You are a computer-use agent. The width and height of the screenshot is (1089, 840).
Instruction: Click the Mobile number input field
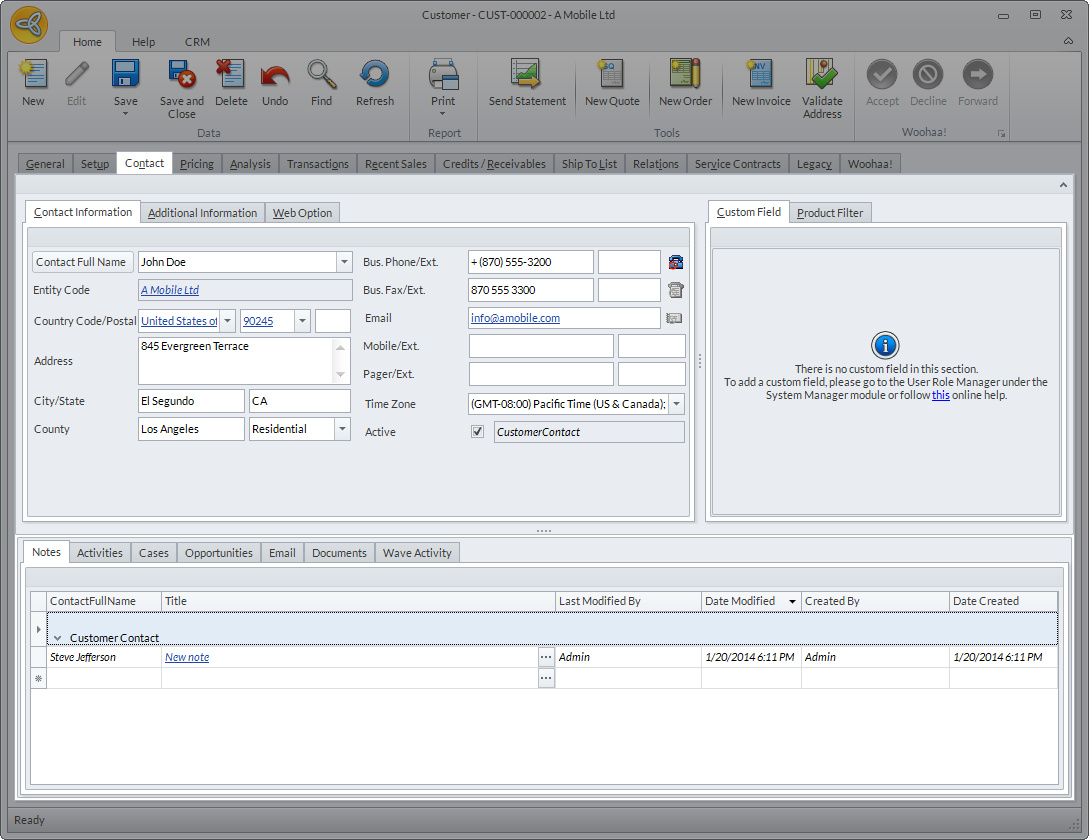(541, 346)
